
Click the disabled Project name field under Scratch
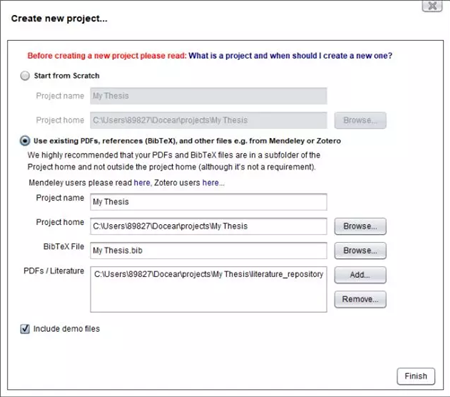pos(208,96)
